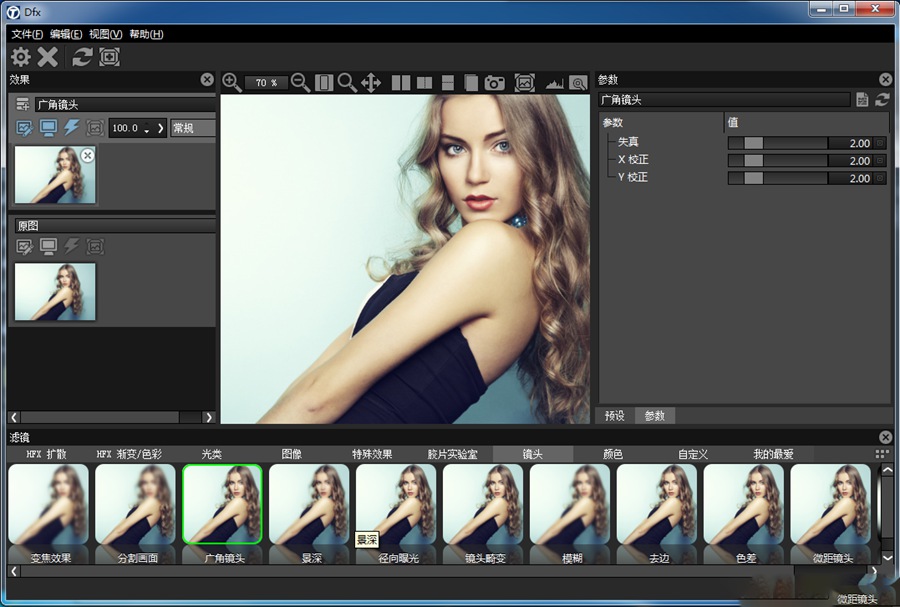
Task: Open the 70% zoom level selector
Action: (x=265, y=83)
